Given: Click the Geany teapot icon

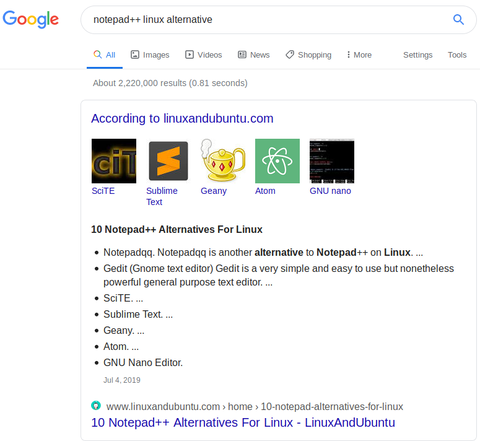Looking at the screenshot, I should coord(223,161).
